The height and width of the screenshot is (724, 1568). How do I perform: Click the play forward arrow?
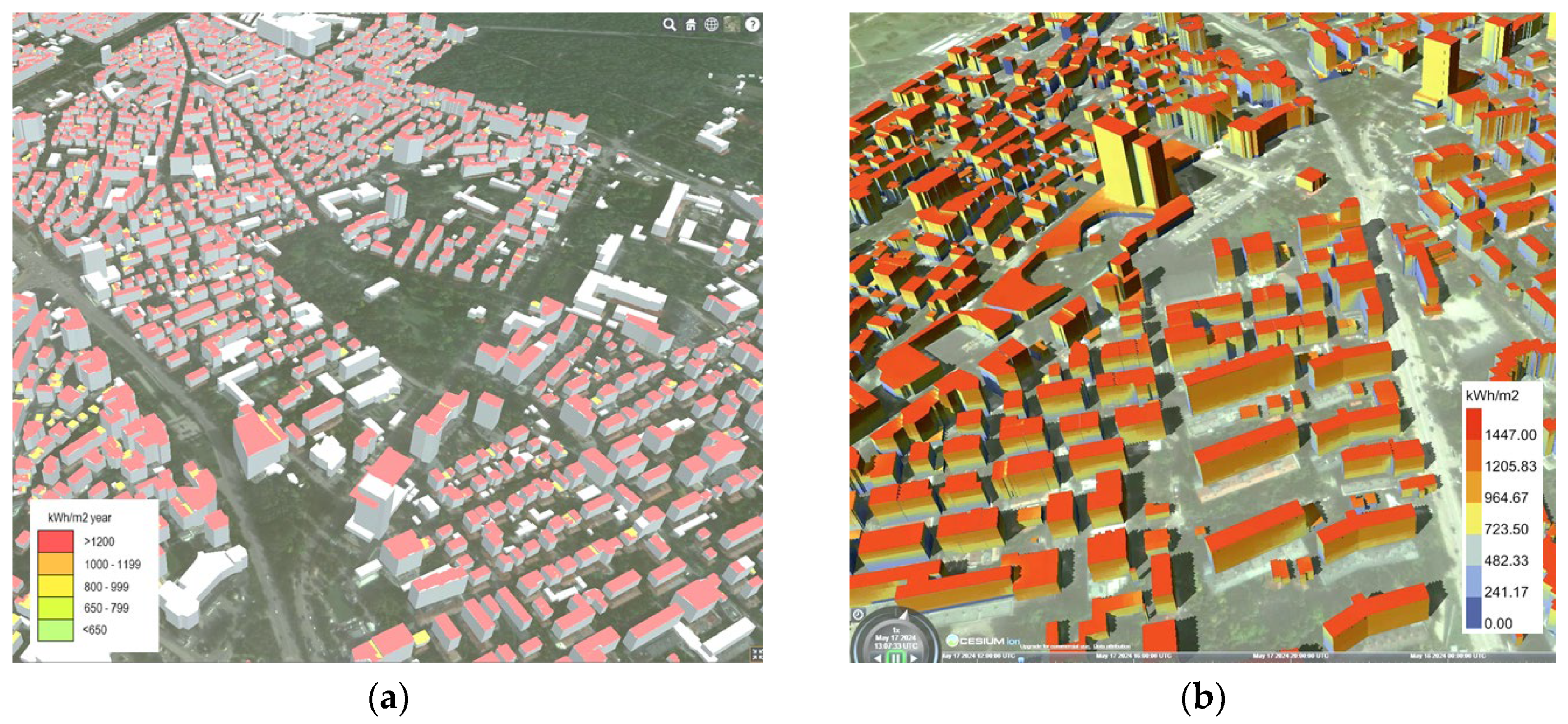point(914,659)
